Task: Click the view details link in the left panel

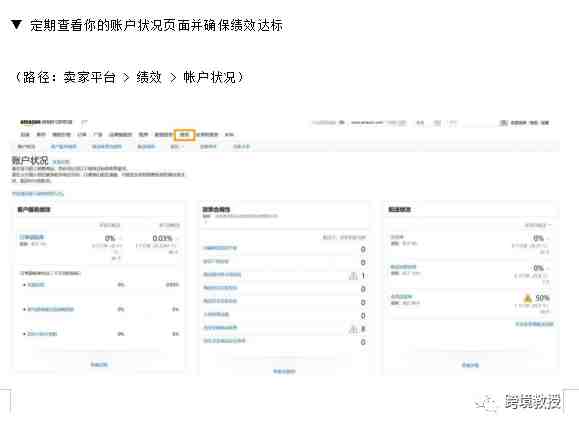Action: point(99,364)
